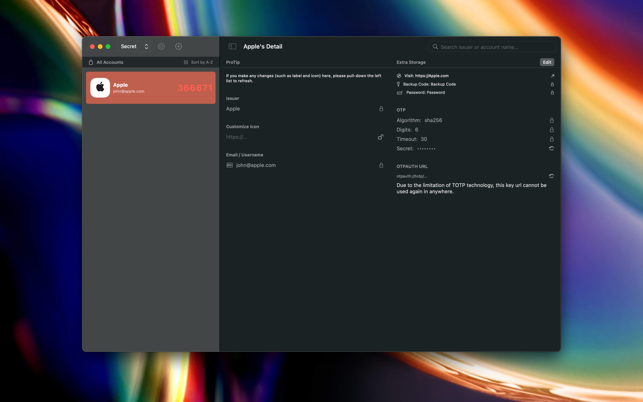This screenshot has height=402, width=643.
Task: Click the lock icon on the Backup Code row
Action: 552,85
